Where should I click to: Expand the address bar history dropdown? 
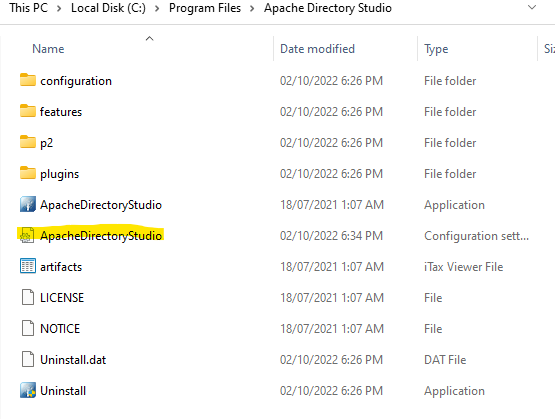pyautogui.click(x=532, y=7)
